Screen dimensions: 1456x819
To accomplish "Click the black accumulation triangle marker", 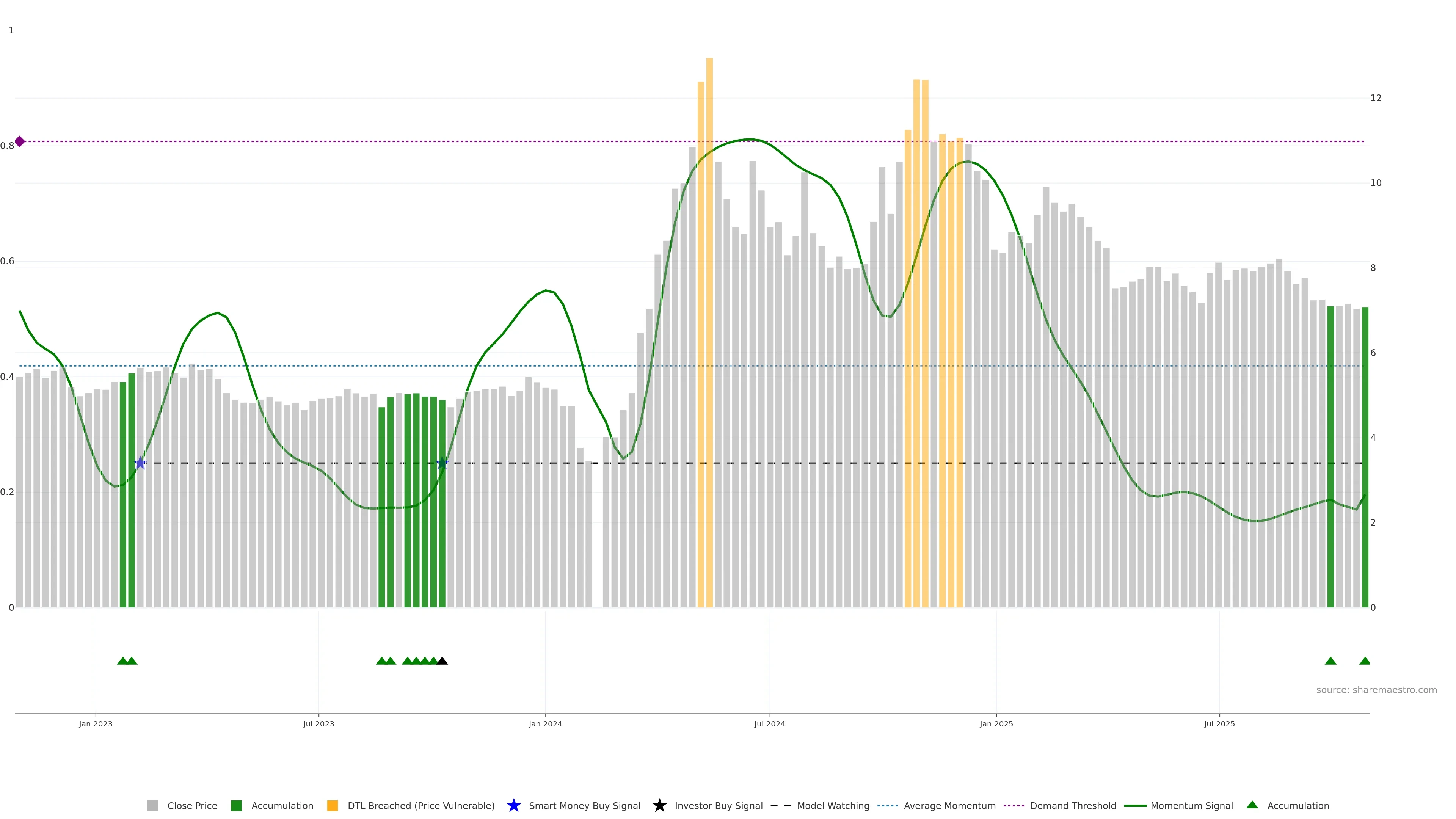I will pos(442,661).
